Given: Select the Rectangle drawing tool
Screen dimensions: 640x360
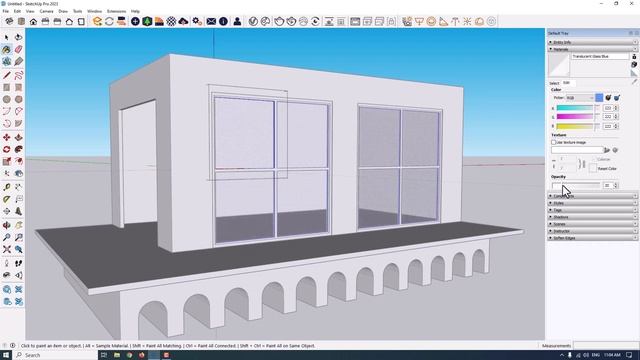Looking at the screenshot, I should tap(7, 87).
